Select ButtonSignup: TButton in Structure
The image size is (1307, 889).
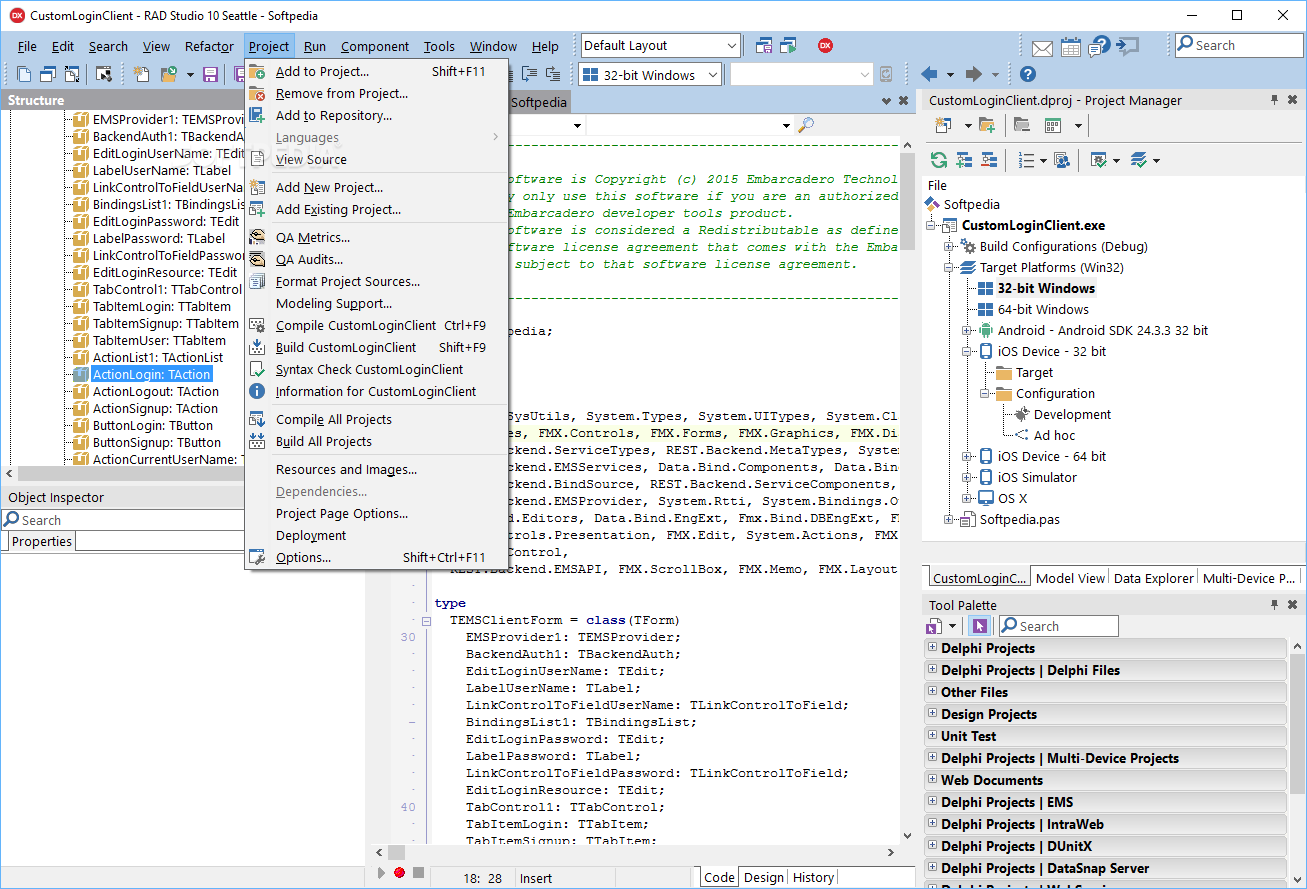click(157, 442)
